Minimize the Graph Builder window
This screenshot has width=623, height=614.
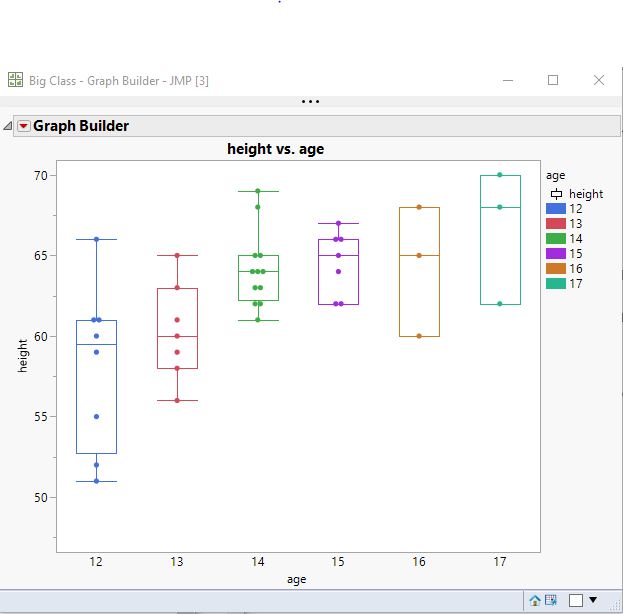coord(508,80)
